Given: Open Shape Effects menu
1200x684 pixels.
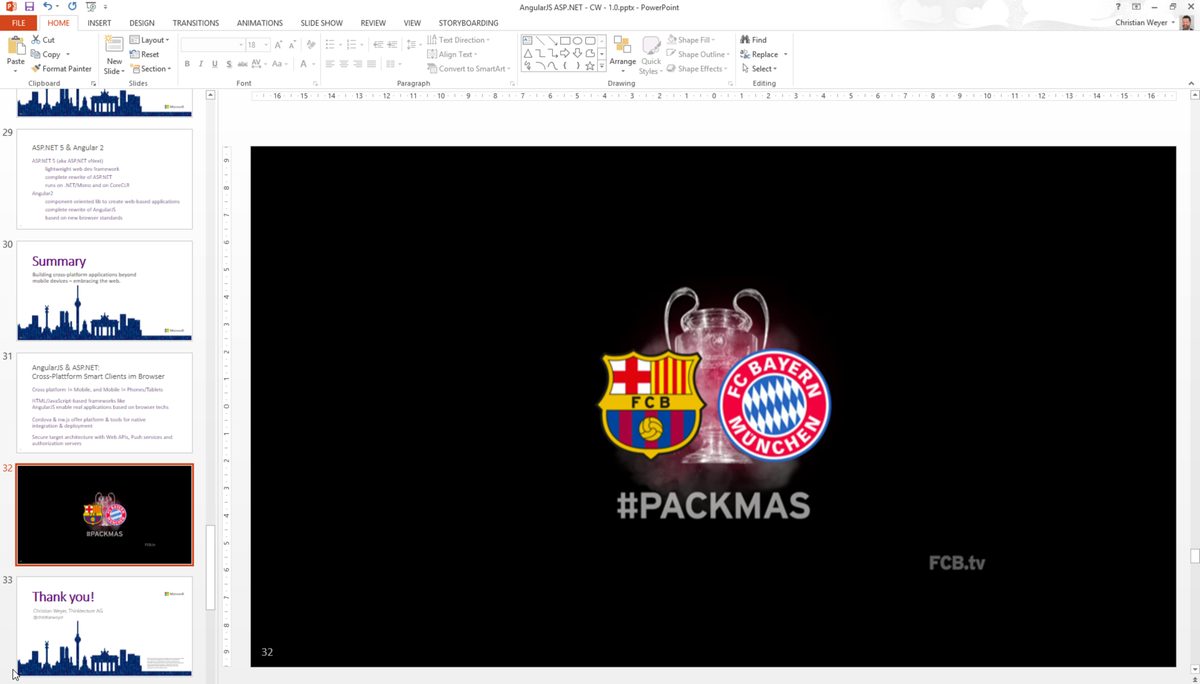Looking at the screenshot, I should pos(697,69).
